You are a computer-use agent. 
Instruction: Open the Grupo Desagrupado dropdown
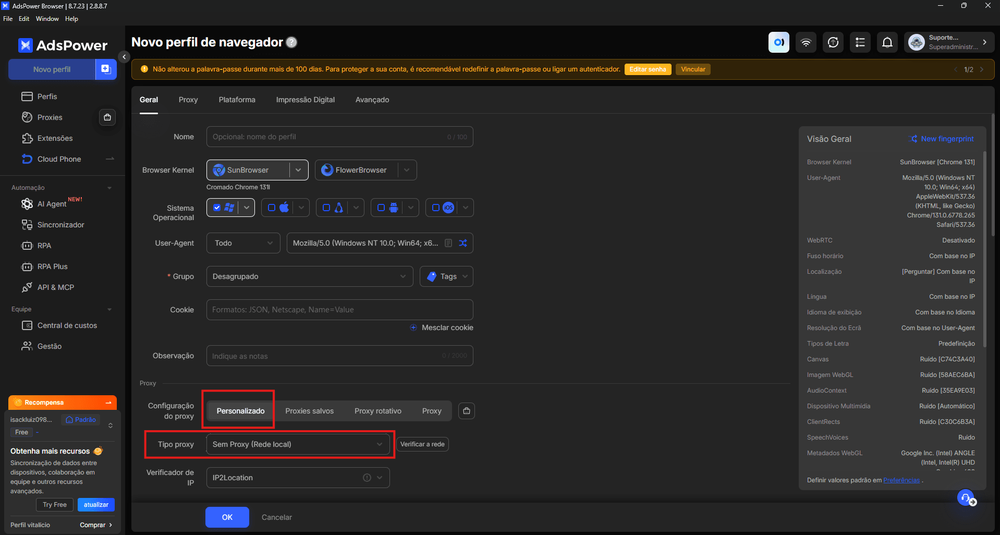click(309, 276)
